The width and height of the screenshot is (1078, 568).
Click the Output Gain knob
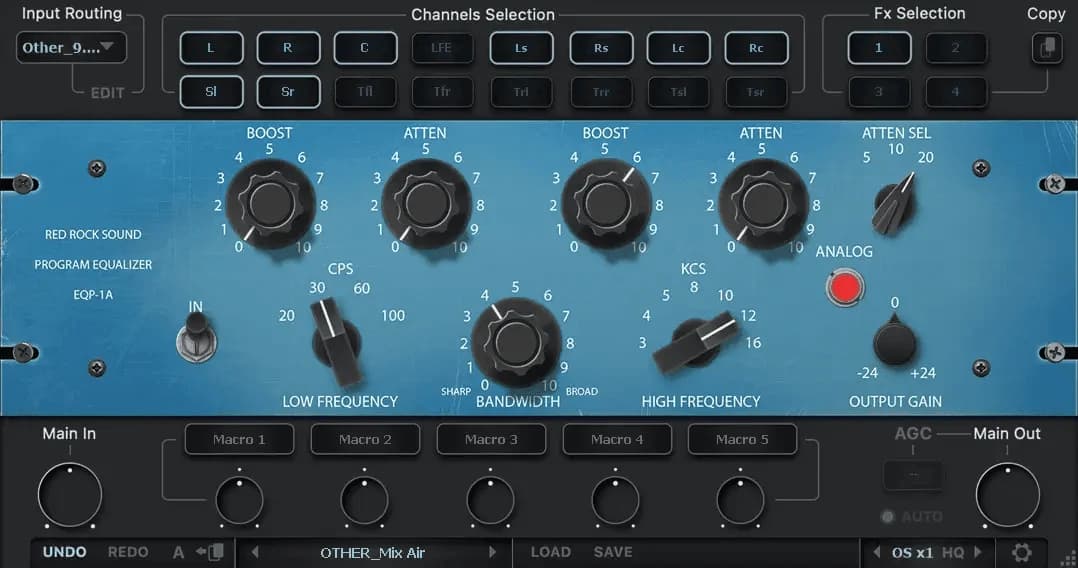pos(894,343)
